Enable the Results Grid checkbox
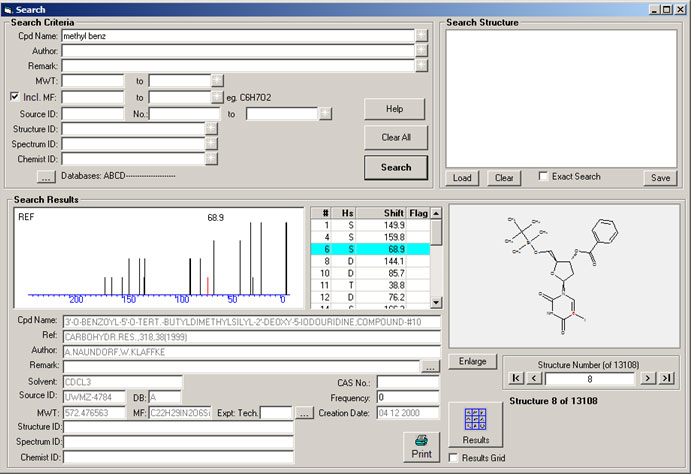691x475 pixels. [455, 458]
